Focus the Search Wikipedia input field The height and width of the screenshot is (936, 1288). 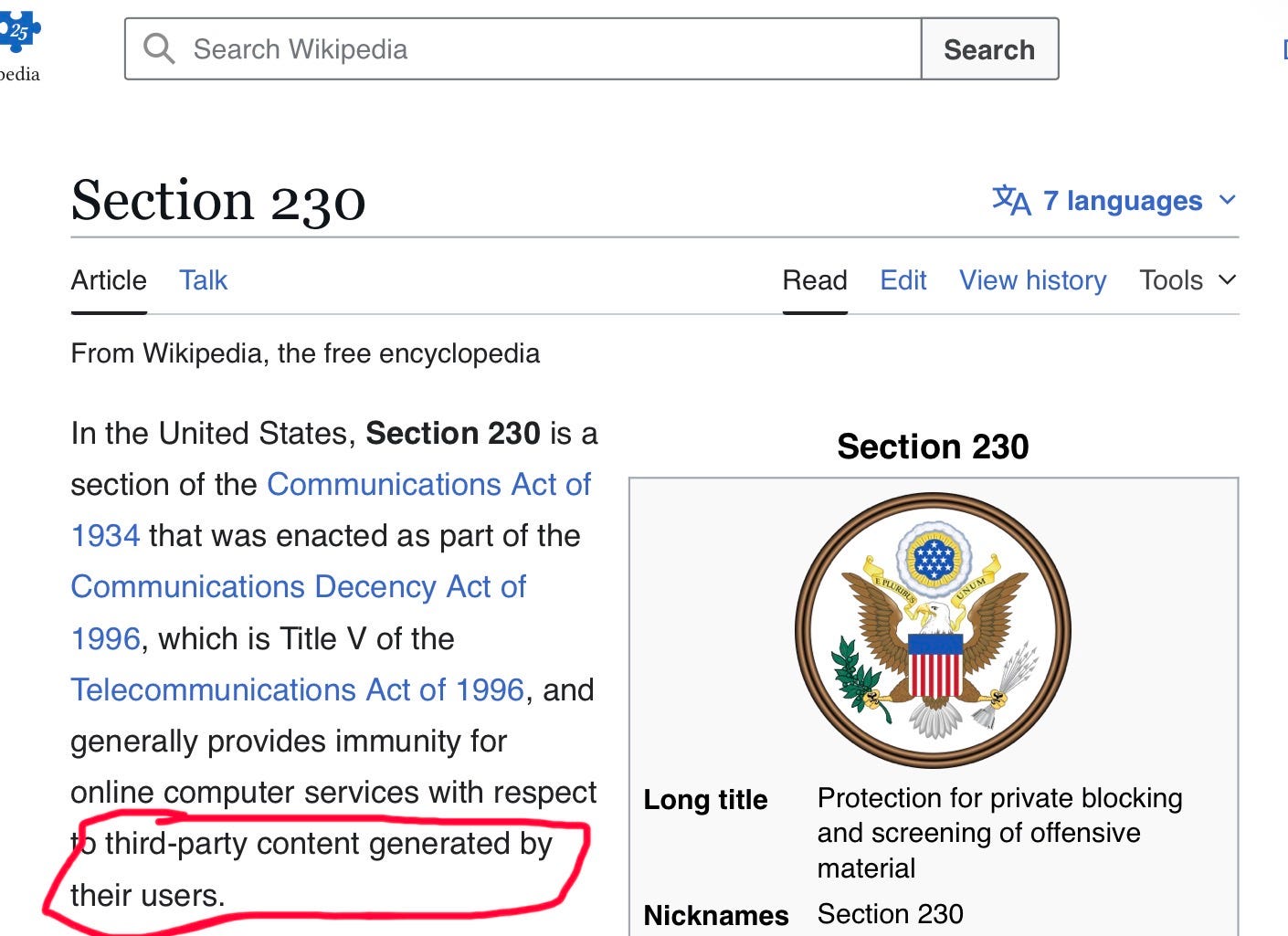pyautogui.click(x=523, y=49)
